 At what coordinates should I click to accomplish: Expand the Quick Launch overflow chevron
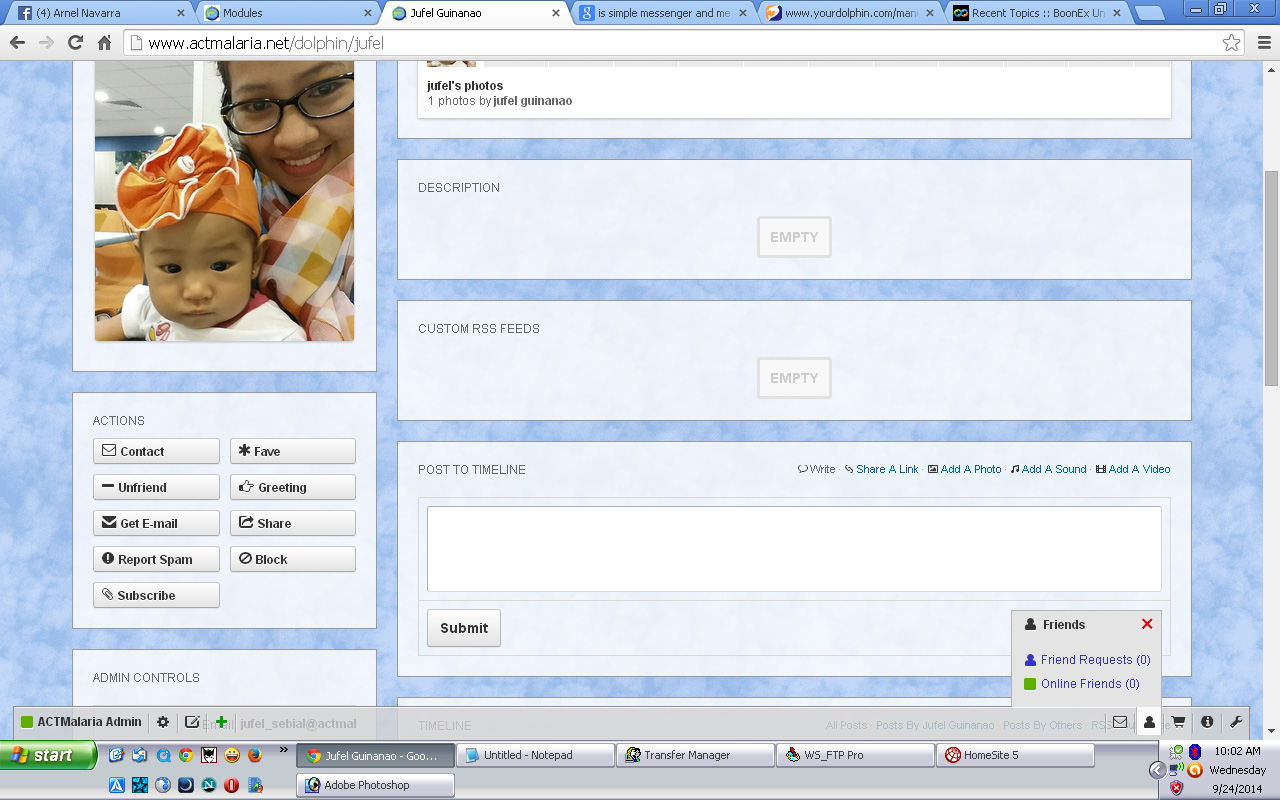tap(283, 749)
